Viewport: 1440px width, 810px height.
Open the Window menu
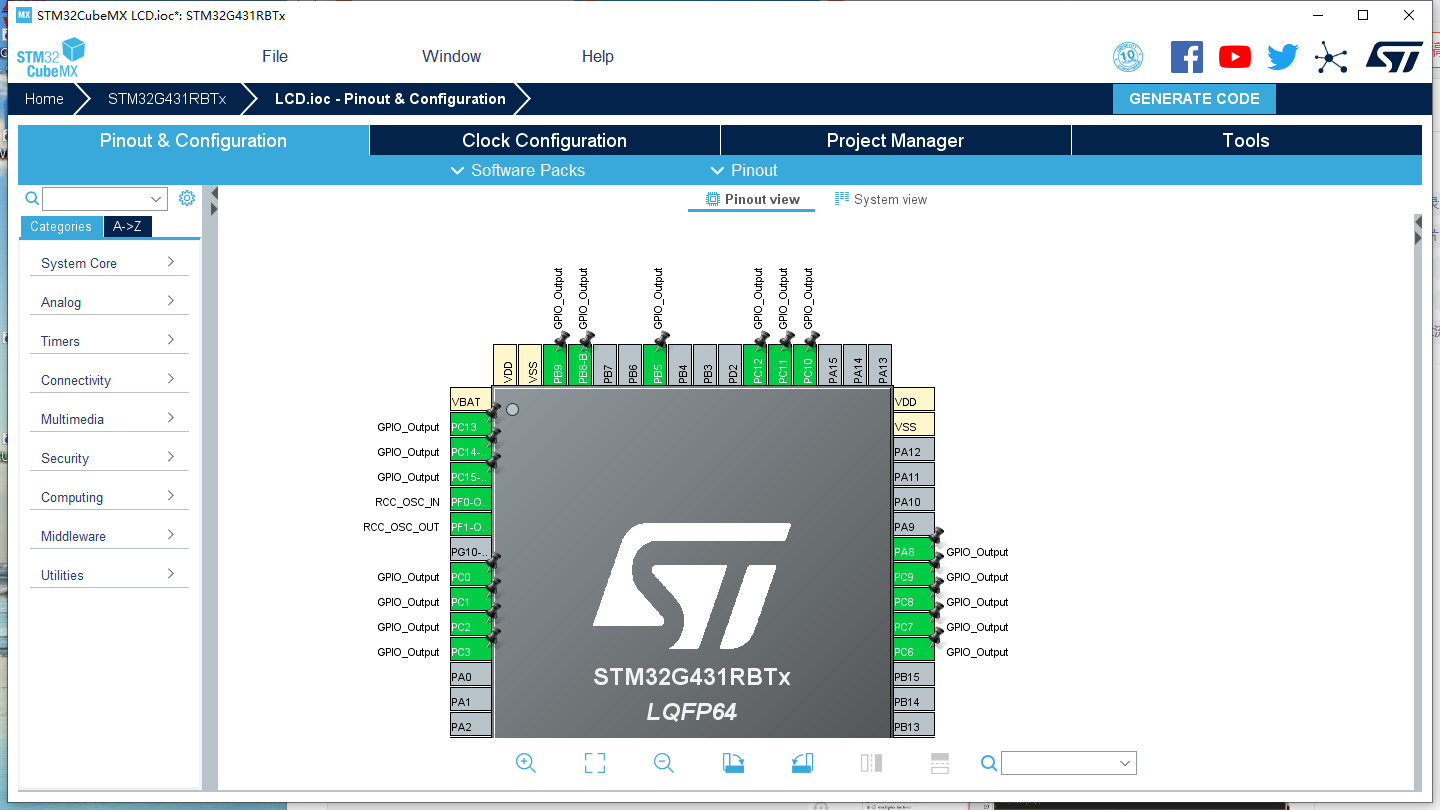click(x=451, y=56)
